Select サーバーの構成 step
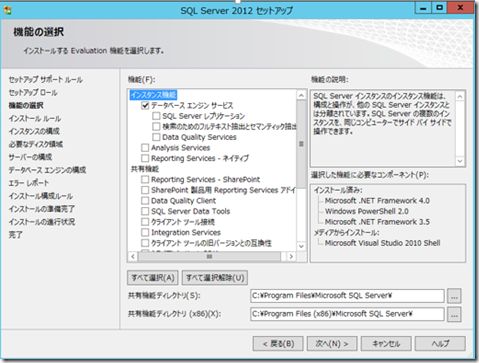 pos(30,157)
